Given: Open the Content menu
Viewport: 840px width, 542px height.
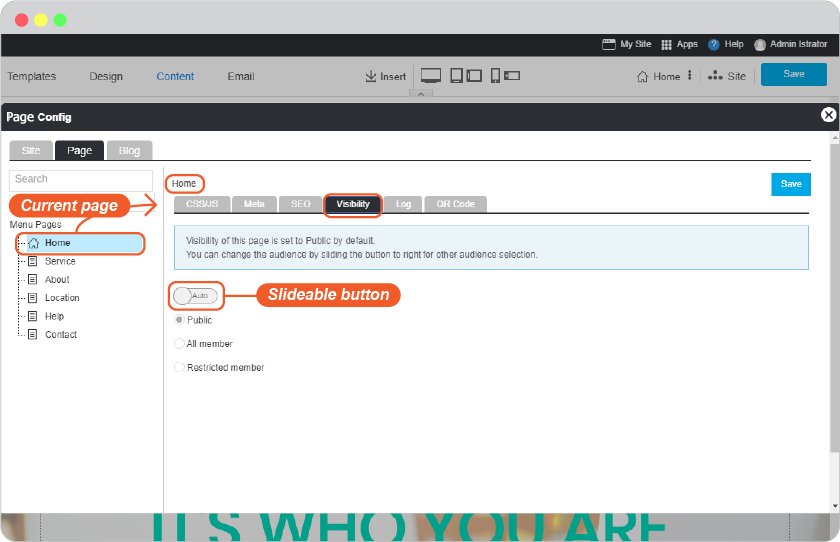Looking at the screenshot, I should pos(175,77).
